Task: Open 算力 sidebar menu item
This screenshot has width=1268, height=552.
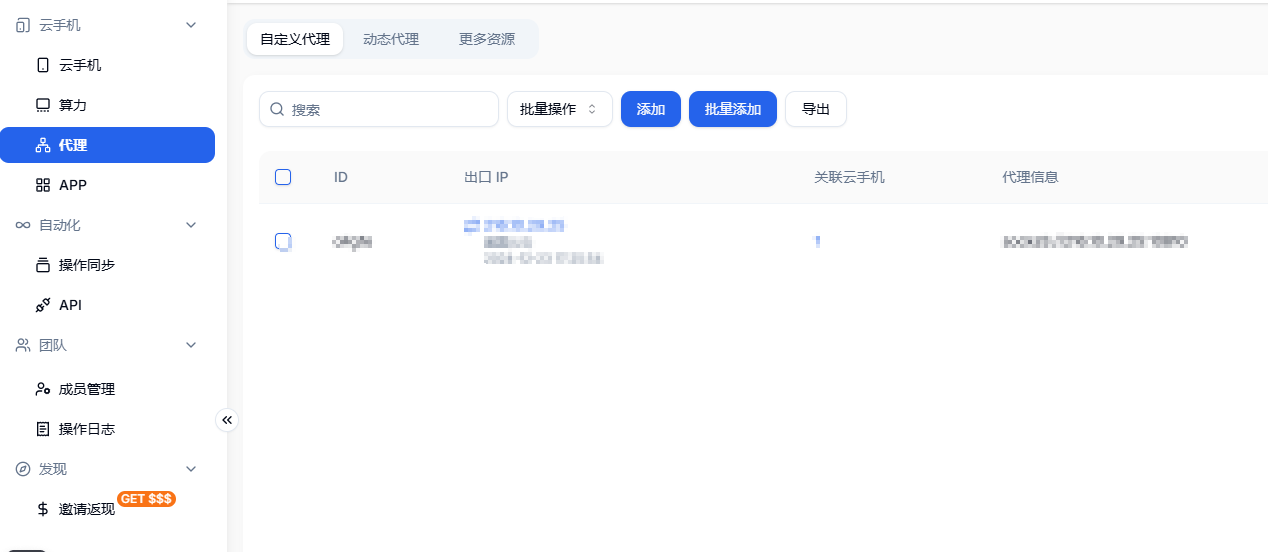Action: click(107, 105)
